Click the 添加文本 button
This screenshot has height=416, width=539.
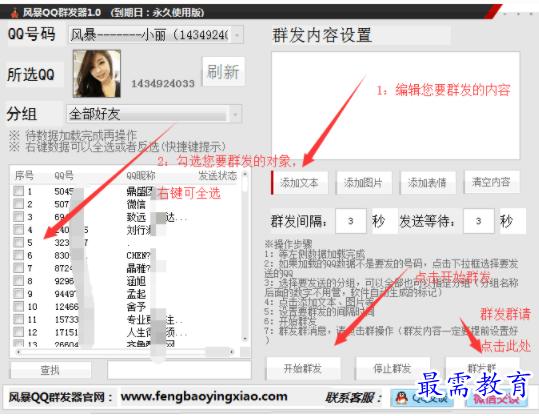click(299, 183)
